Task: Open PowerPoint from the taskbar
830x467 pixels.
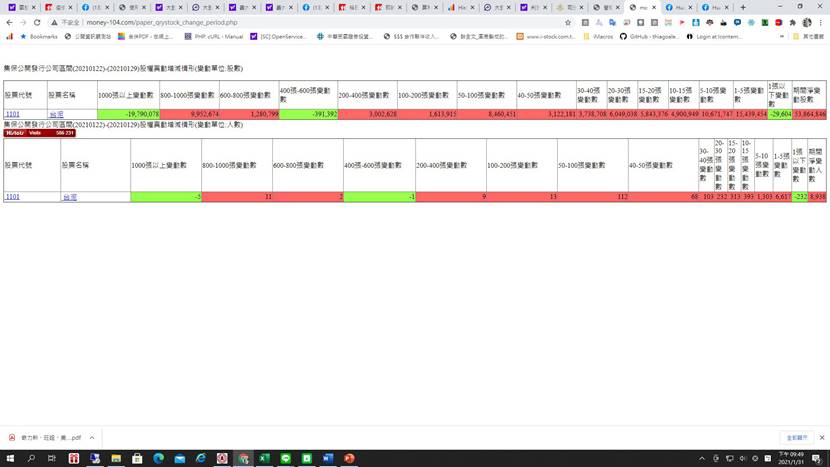Action: point(349,458)
